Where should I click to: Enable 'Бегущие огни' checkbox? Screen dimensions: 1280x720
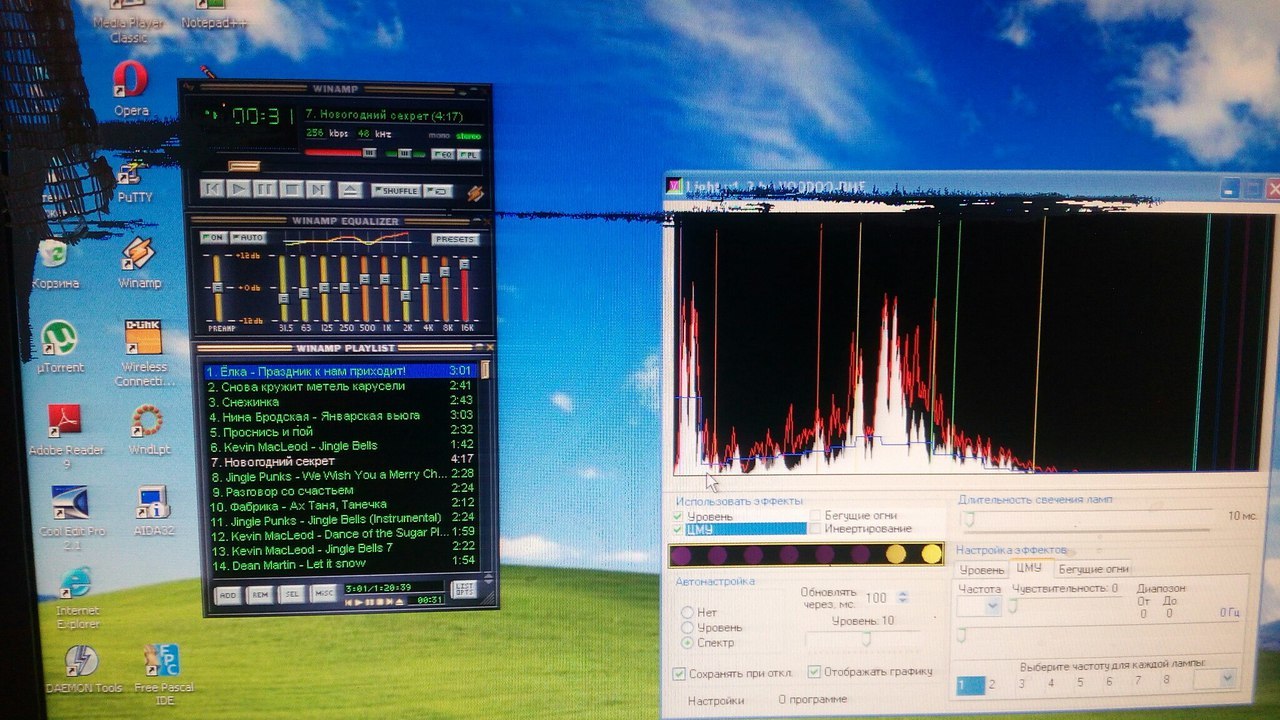tap(815, 515)
